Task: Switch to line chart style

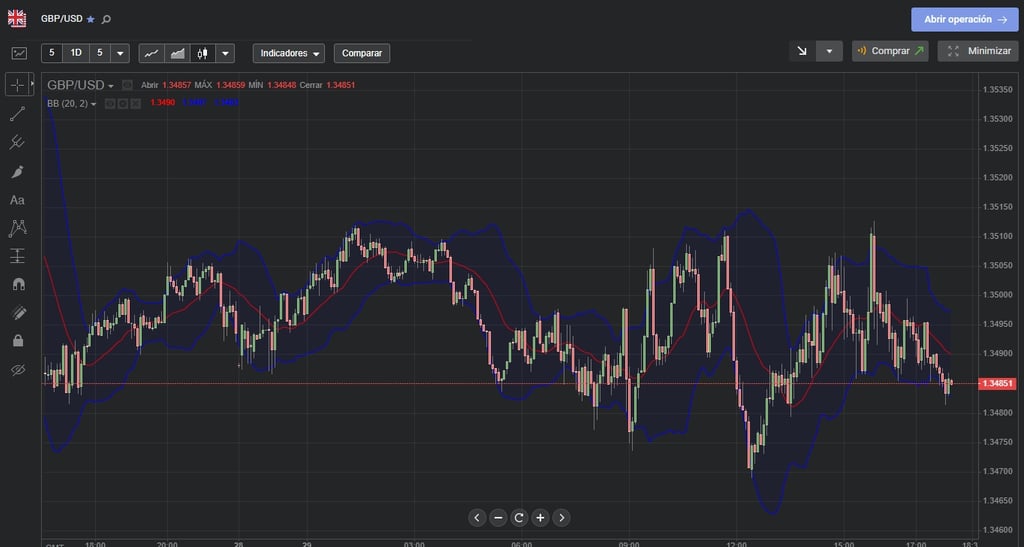Action: [152, 54]
